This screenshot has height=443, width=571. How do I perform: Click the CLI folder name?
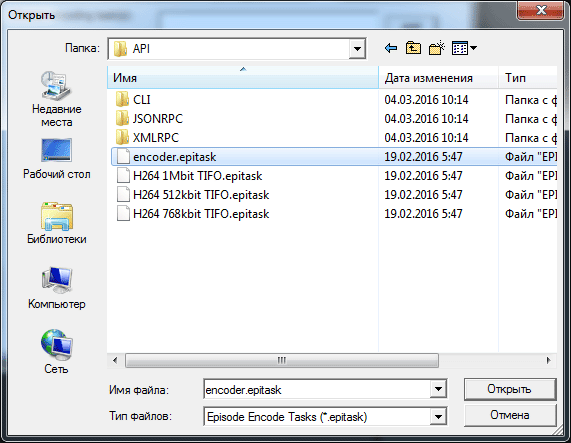pyautogui.click(x=142, y=100)
